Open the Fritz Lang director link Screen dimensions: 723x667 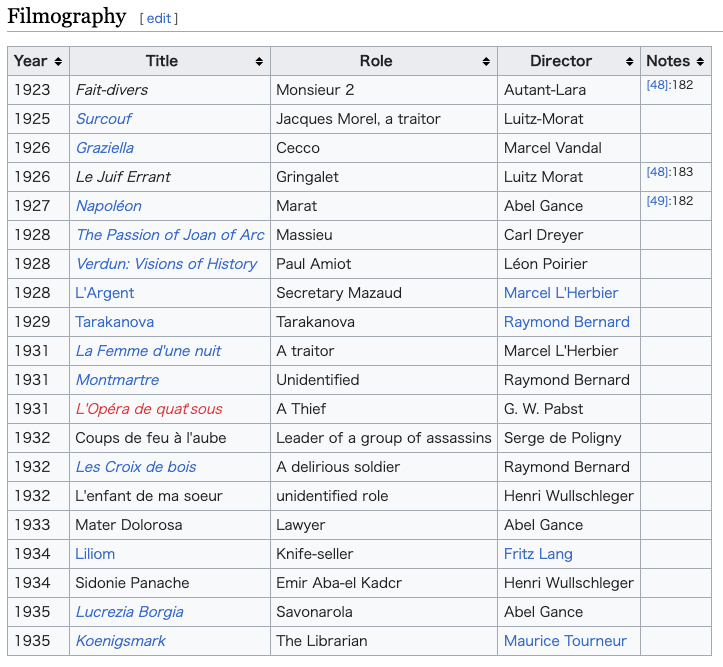tap(538, 554)
